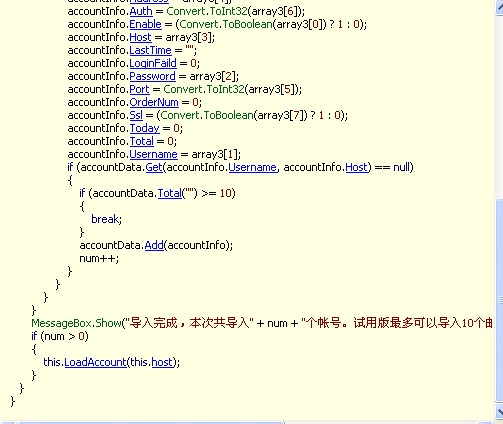Open accountData.Get method link
The width and height of the screenshot is (503, 424).
154,167
